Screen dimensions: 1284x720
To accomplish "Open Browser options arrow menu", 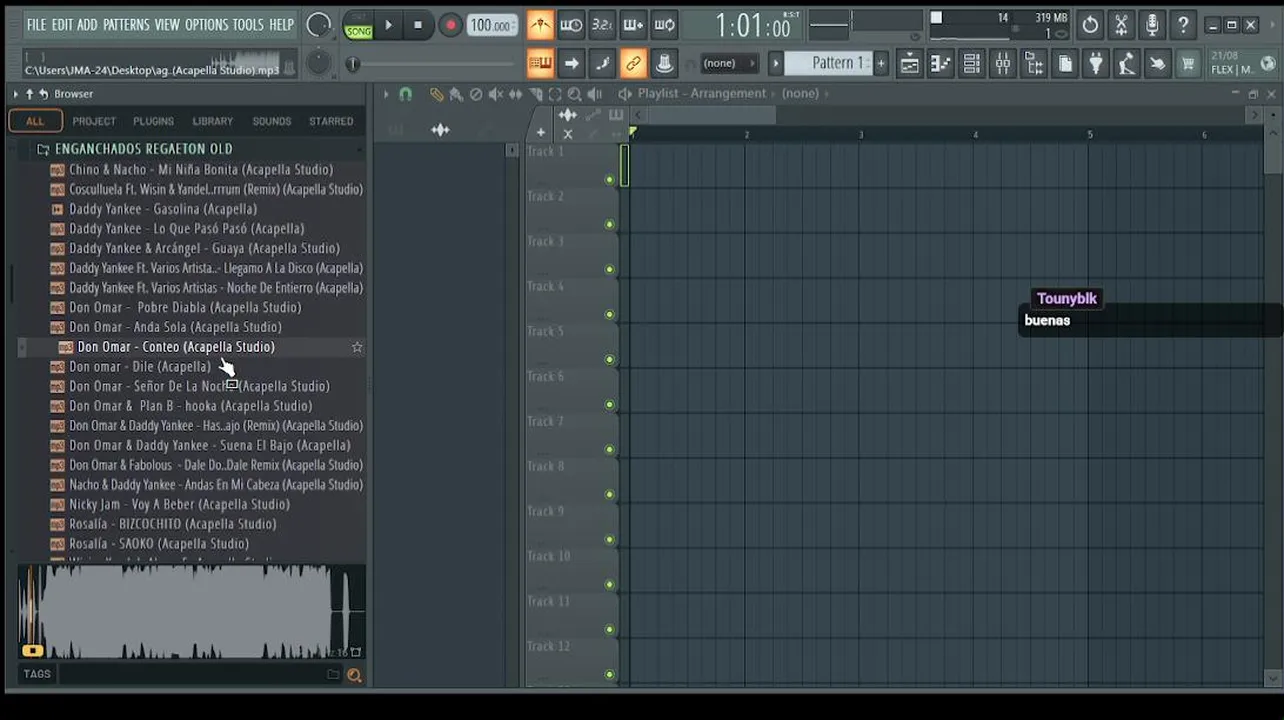I will pos(15,94).
